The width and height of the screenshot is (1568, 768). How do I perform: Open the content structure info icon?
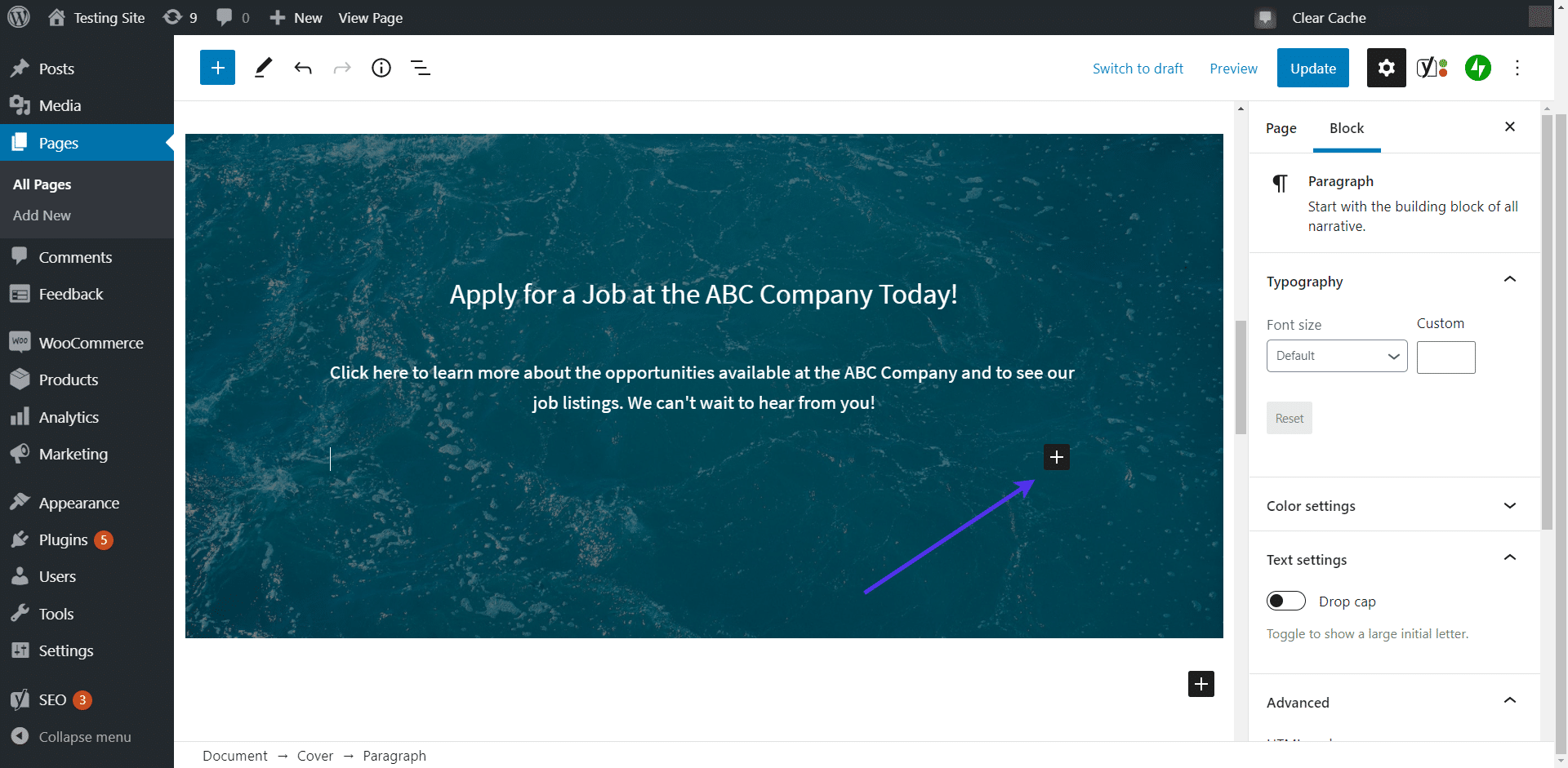pyautogui.click(x=381, y=68)
